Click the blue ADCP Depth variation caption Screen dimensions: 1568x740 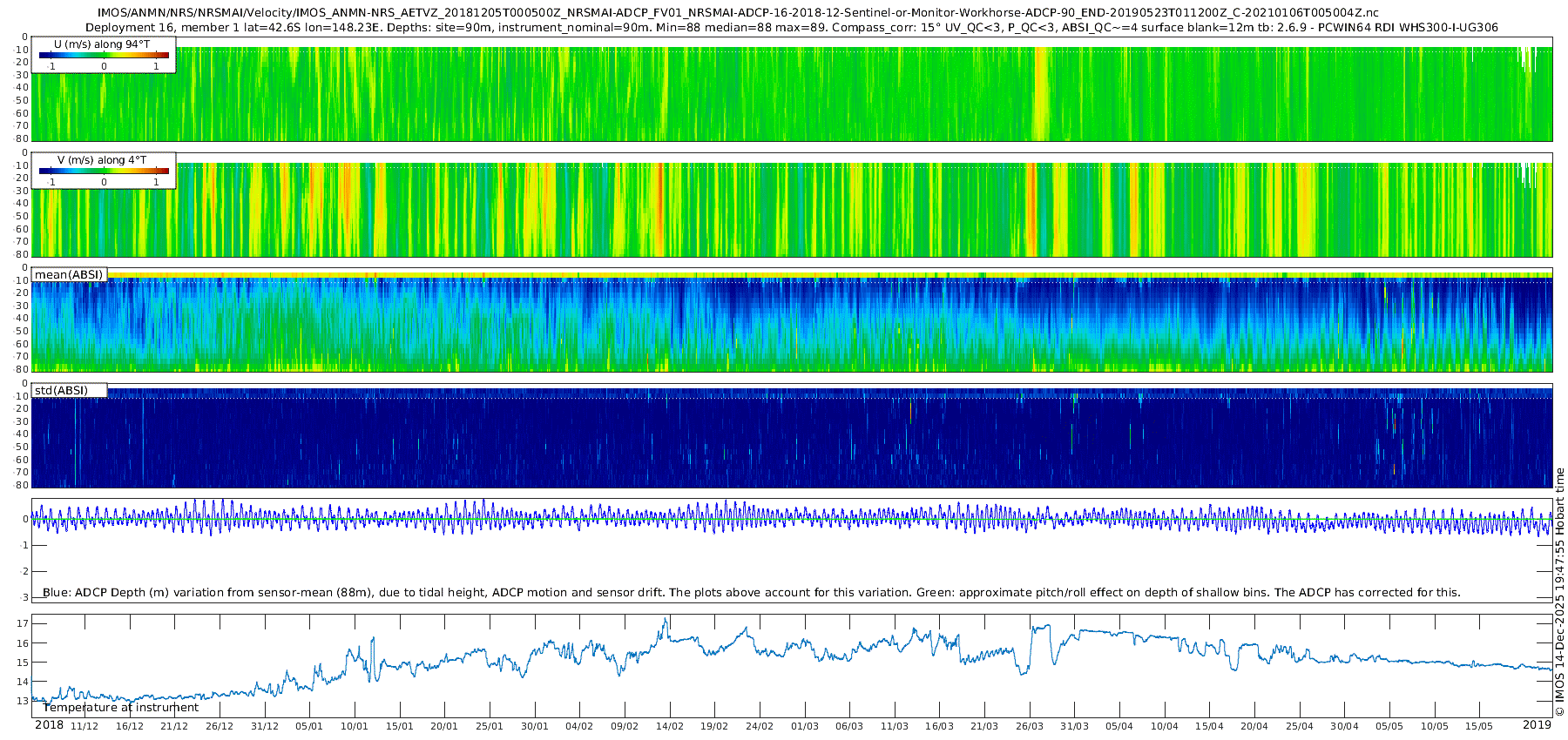[751, 593]
